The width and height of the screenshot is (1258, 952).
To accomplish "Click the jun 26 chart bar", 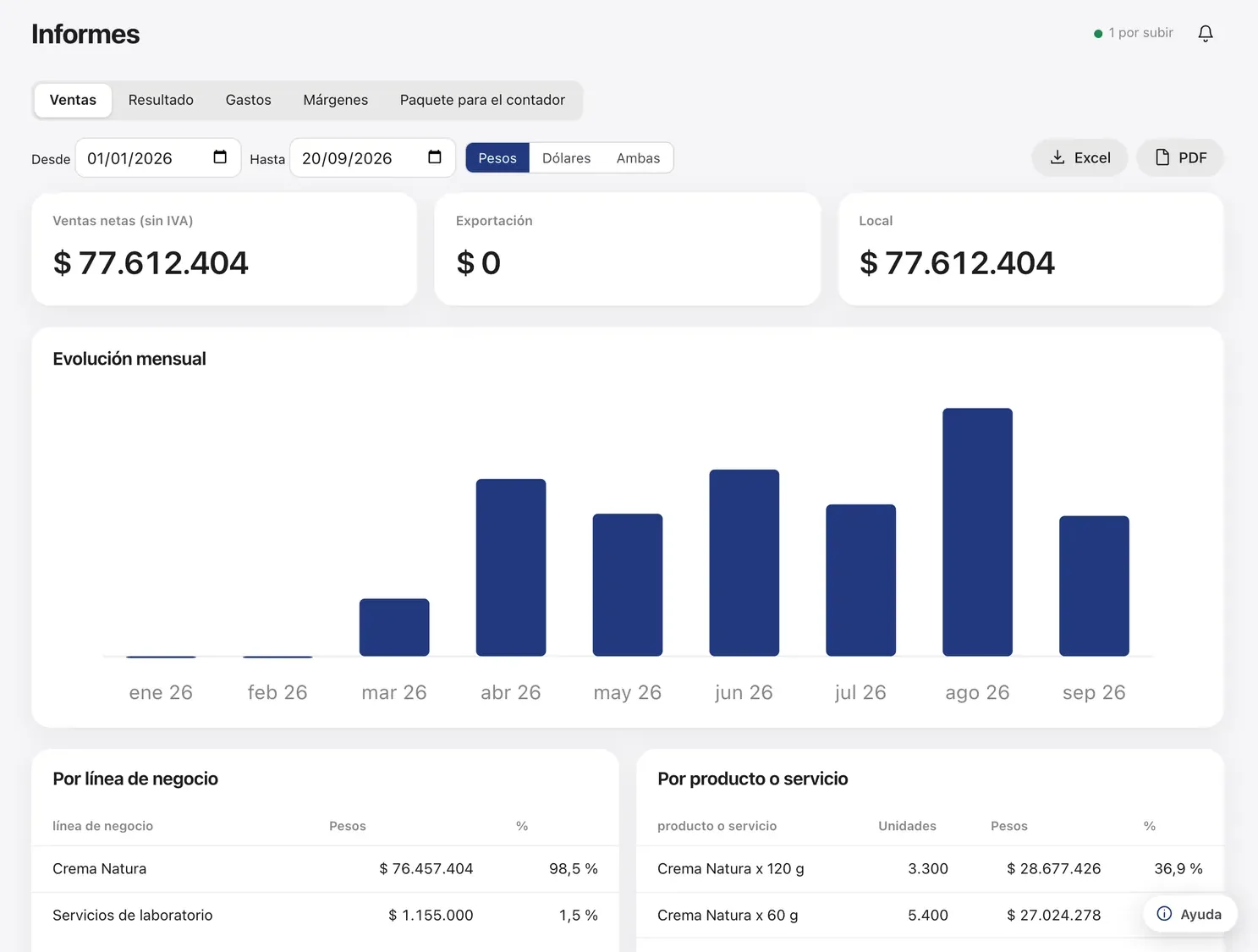I will pyautogui.click(x=744, y=563).
